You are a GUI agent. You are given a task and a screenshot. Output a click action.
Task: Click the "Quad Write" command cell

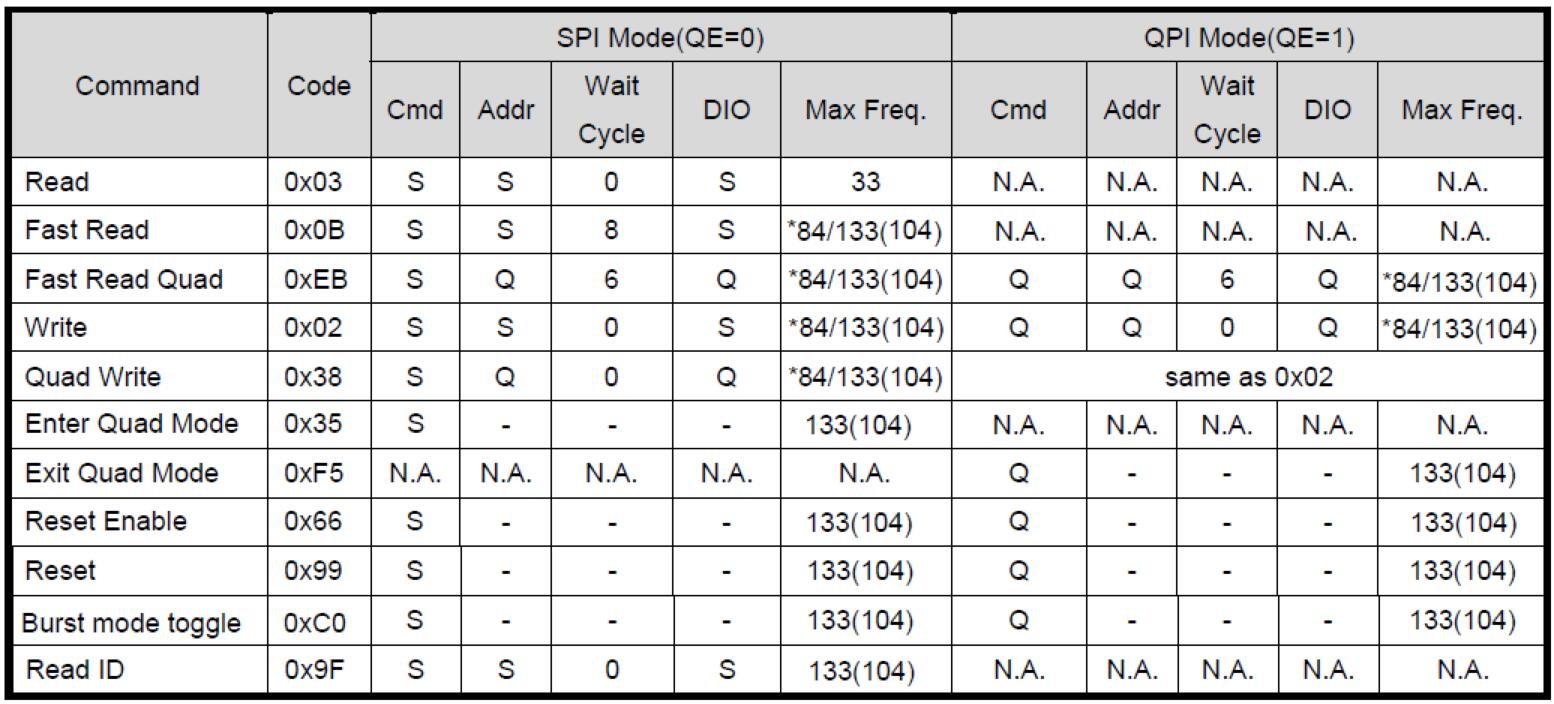click(x=92, y=377)
